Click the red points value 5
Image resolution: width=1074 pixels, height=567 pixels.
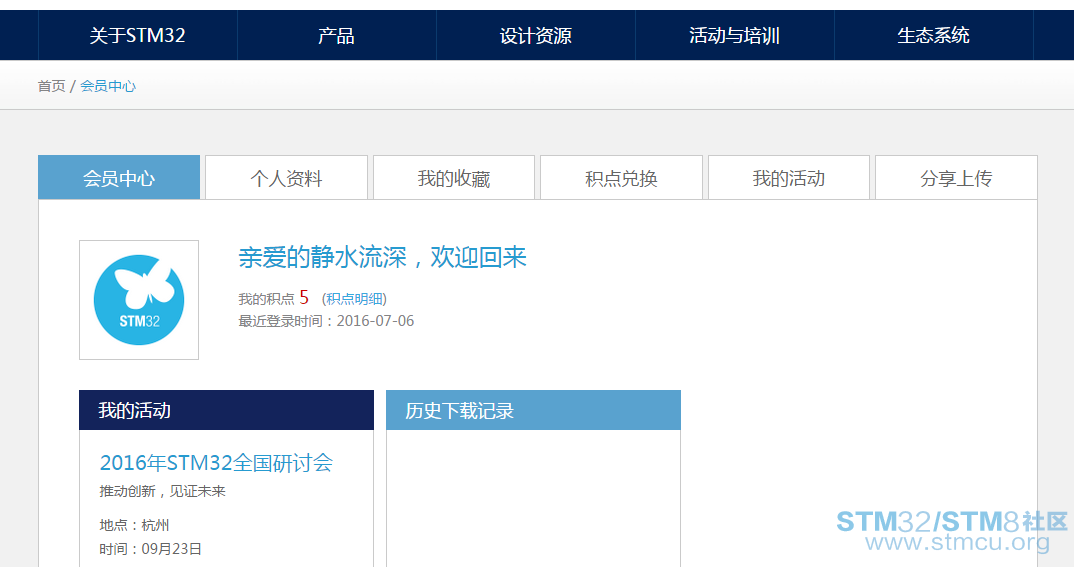pos(304,298)
